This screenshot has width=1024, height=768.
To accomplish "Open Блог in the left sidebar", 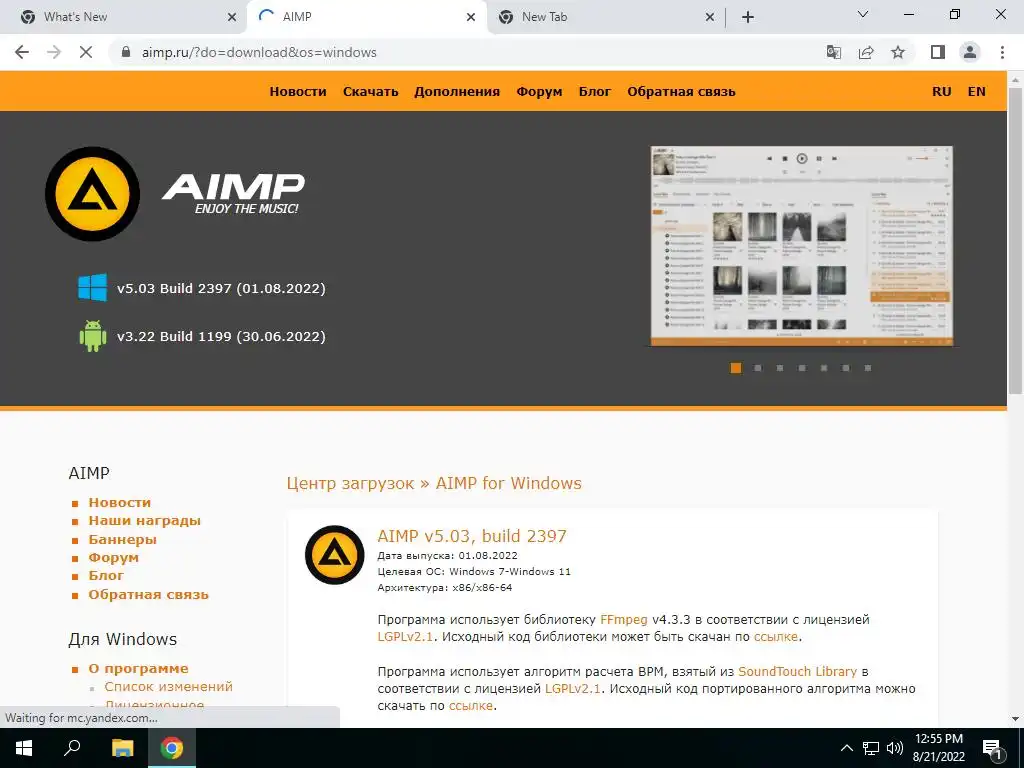I will [x=106, y=575].
